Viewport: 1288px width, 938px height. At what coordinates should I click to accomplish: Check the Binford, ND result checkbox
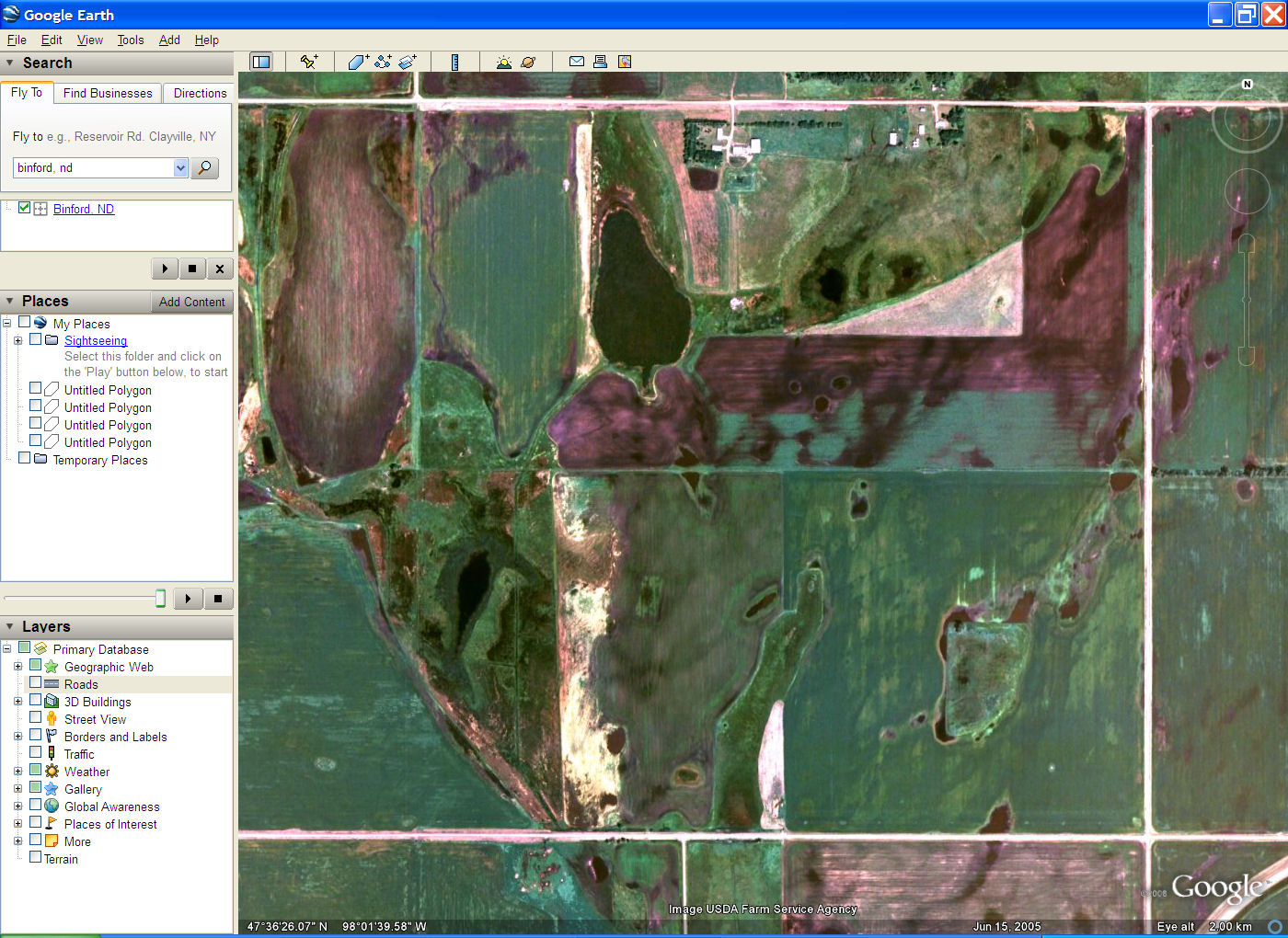coord(24,208)
